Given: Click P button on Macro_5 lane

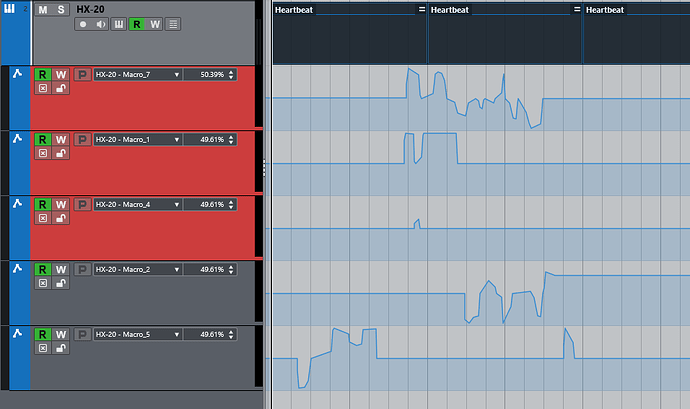Looking at the screenshot, I should point(82,334).
